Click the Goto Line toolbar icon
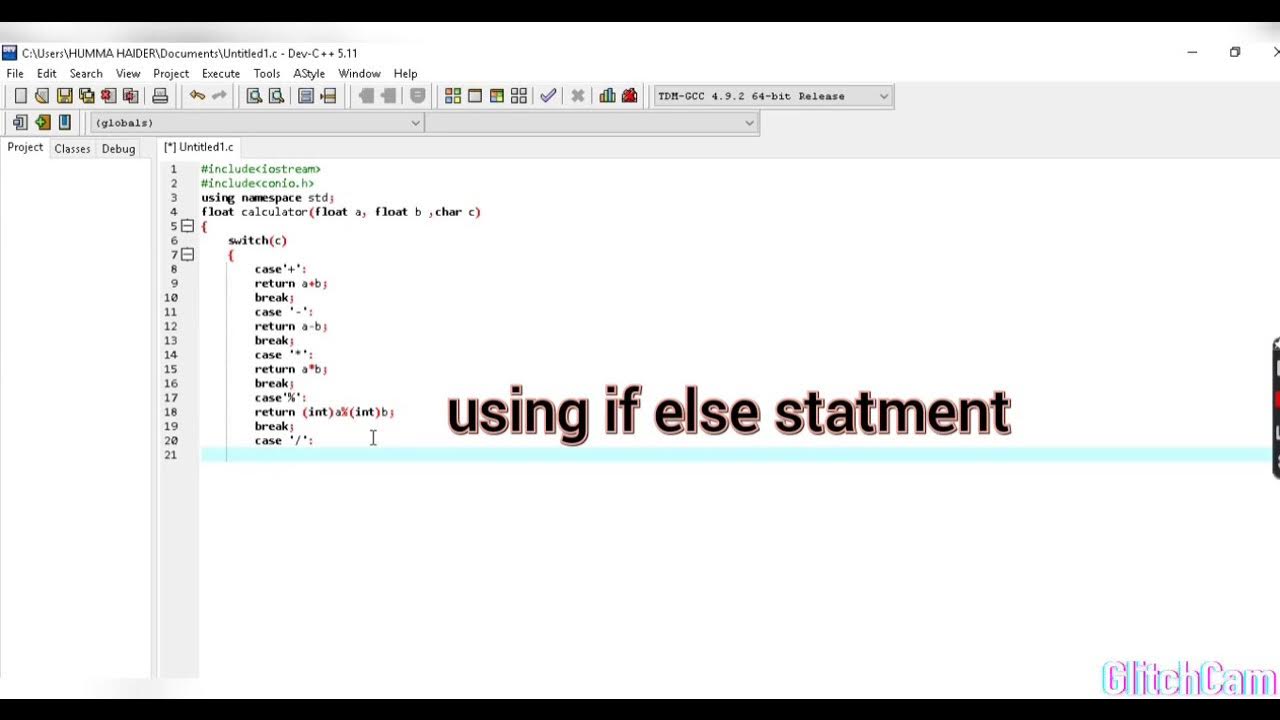This screenshot has height=720, width=1280. (x=328, y=96)
